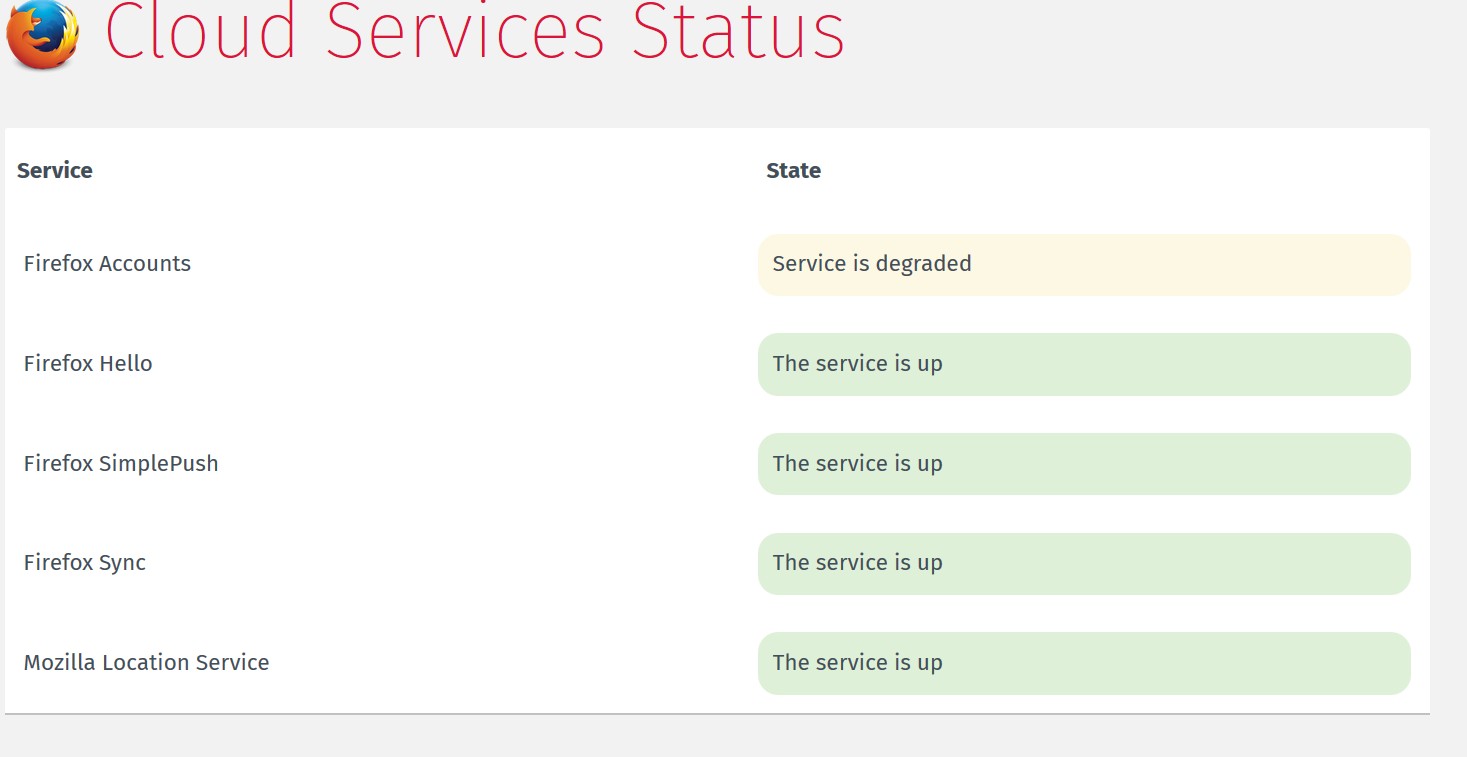Click Firefox Hello's green 'service is up' badge
Screen dimensions: 1467x757
click(x=1084, y=364)
